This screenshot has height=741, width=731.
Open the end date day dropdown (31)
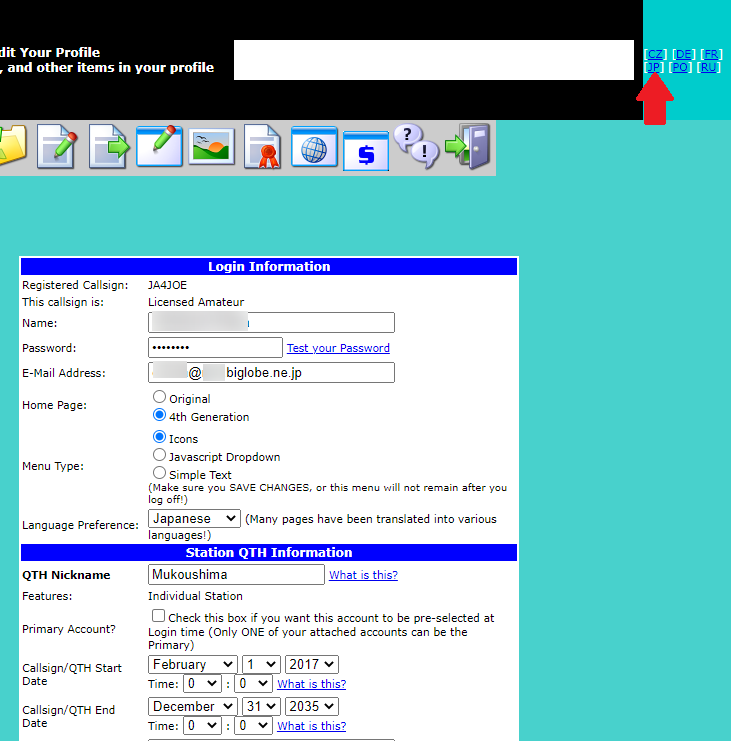coord(261,707)
